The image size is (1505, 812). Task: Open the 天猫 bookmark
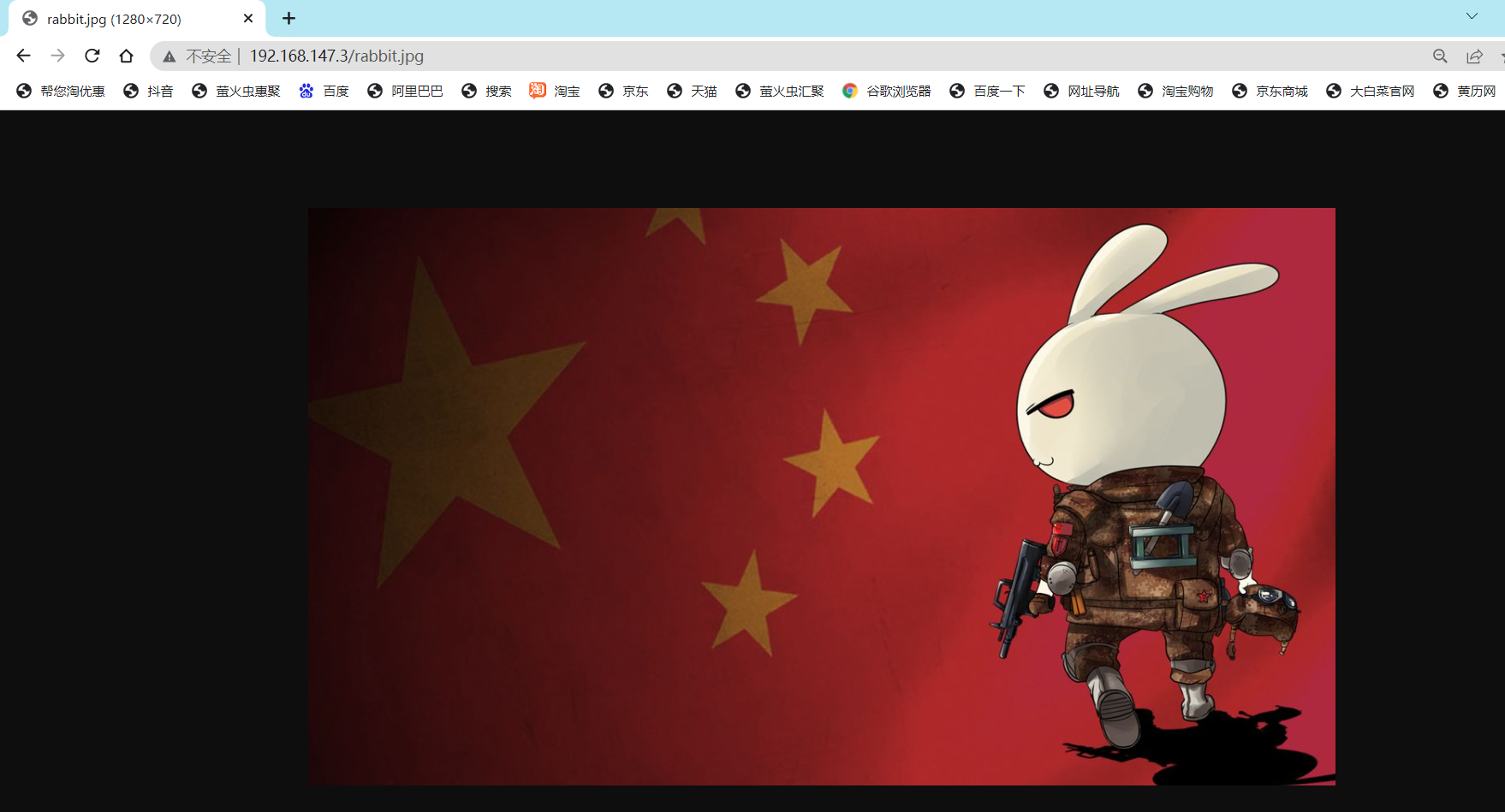tap(692, 91)
